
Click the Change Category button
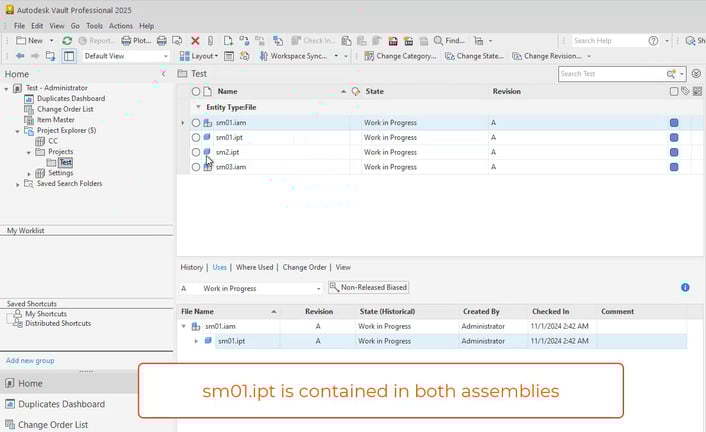[x=400, y=56]
